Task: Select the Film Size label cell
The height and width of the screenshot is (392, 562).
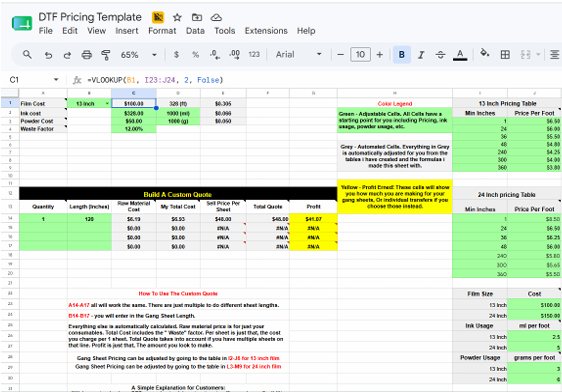Action: (480, 294)
